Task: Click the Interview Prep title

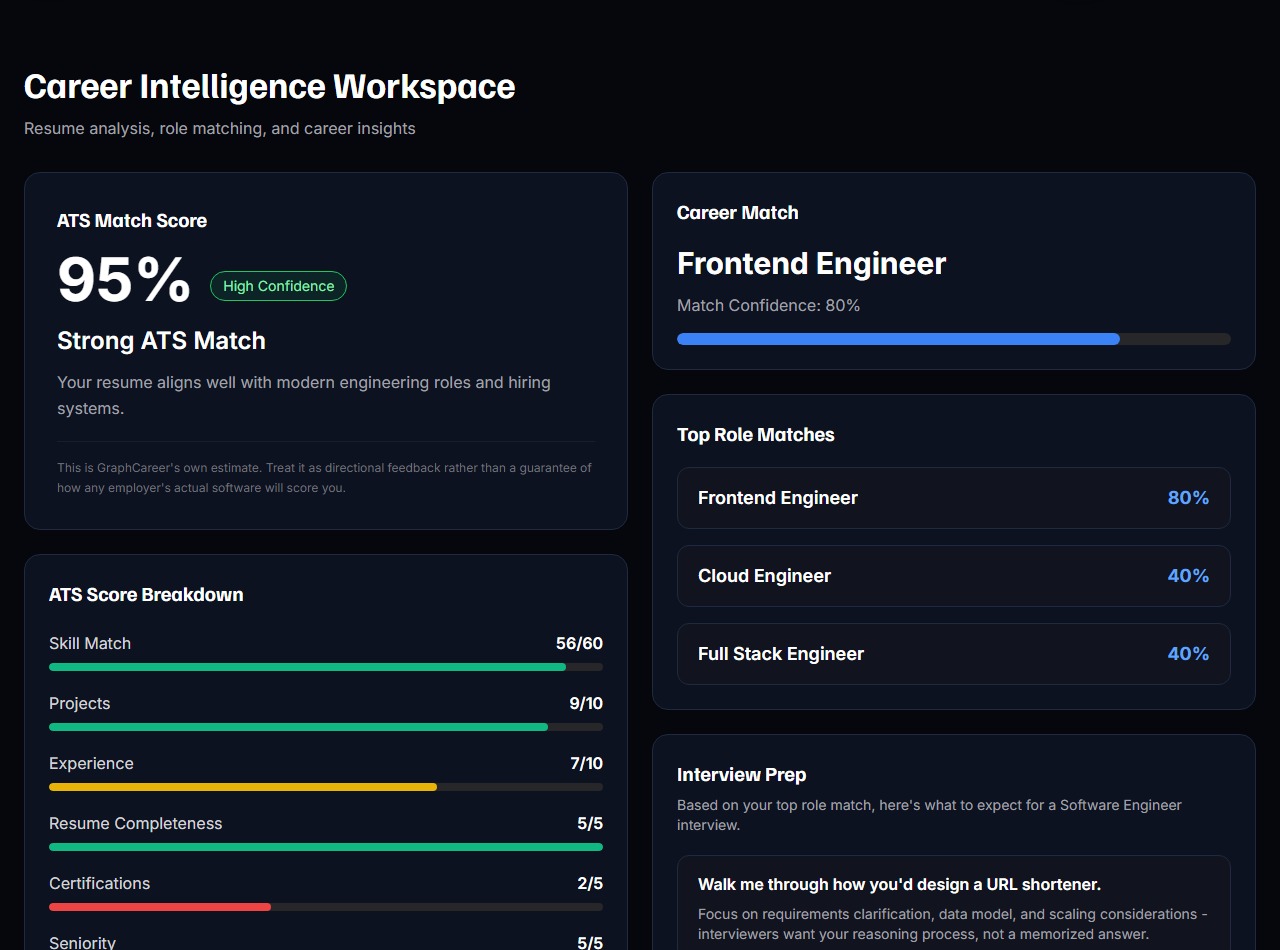Action: [742, 775]
